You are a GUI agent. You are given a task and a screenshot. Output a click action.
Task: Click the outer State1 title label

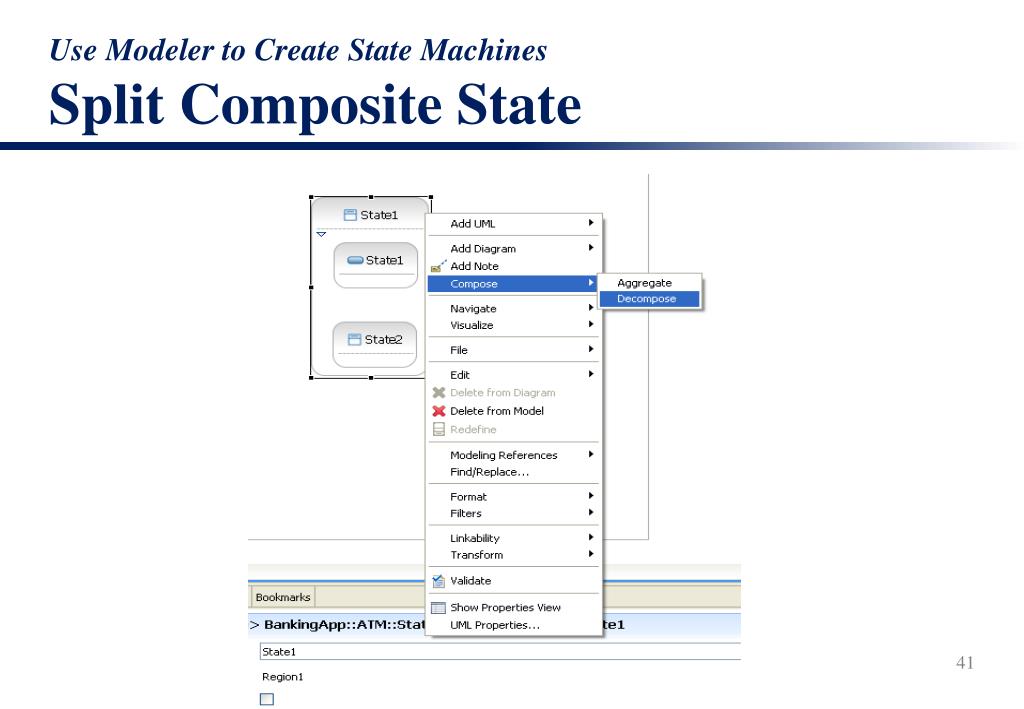[x=379, y=215]
